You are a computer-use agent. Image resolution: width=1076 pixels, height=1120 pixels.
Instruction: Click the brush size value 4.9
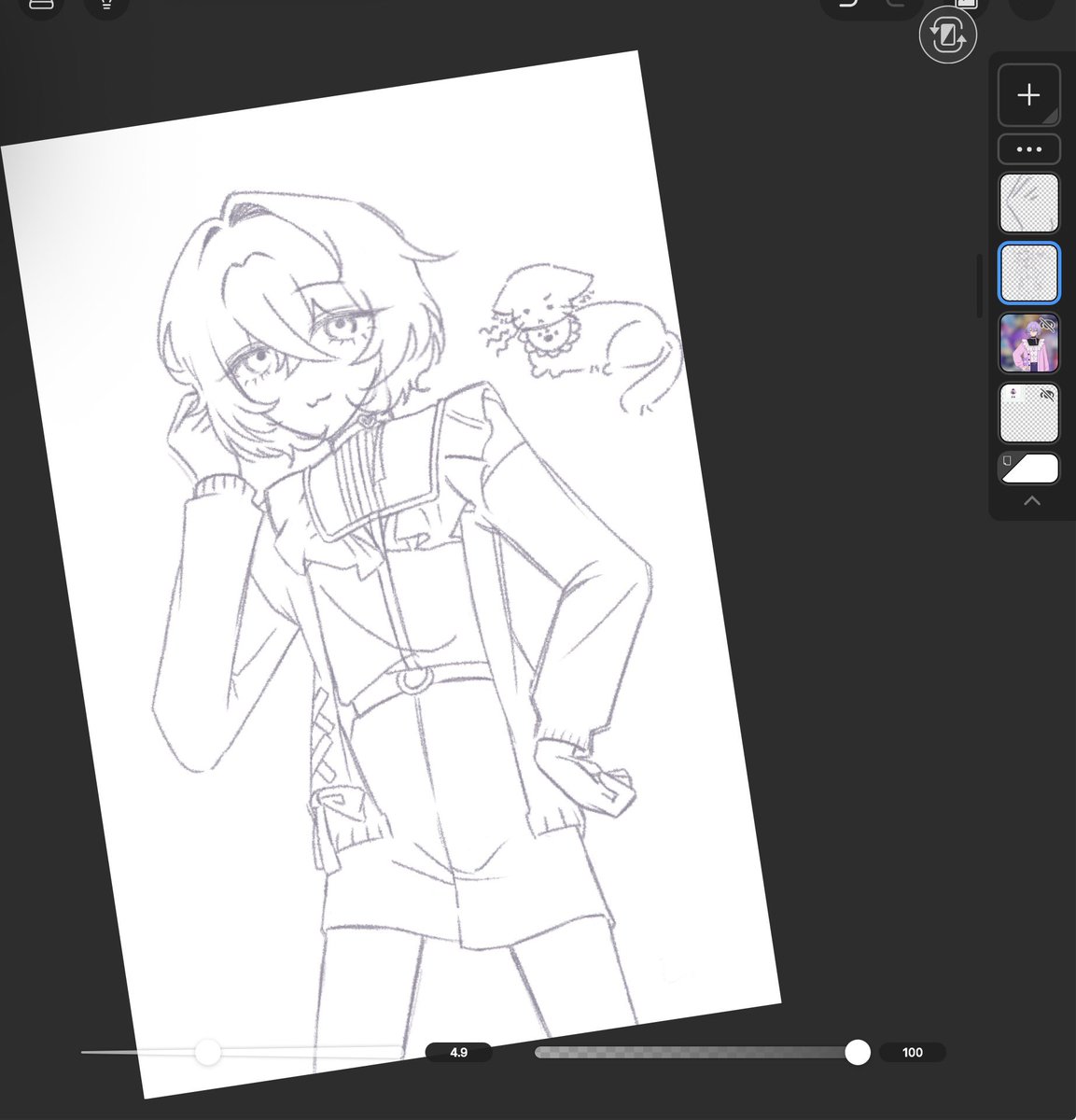pos(458,1053)
